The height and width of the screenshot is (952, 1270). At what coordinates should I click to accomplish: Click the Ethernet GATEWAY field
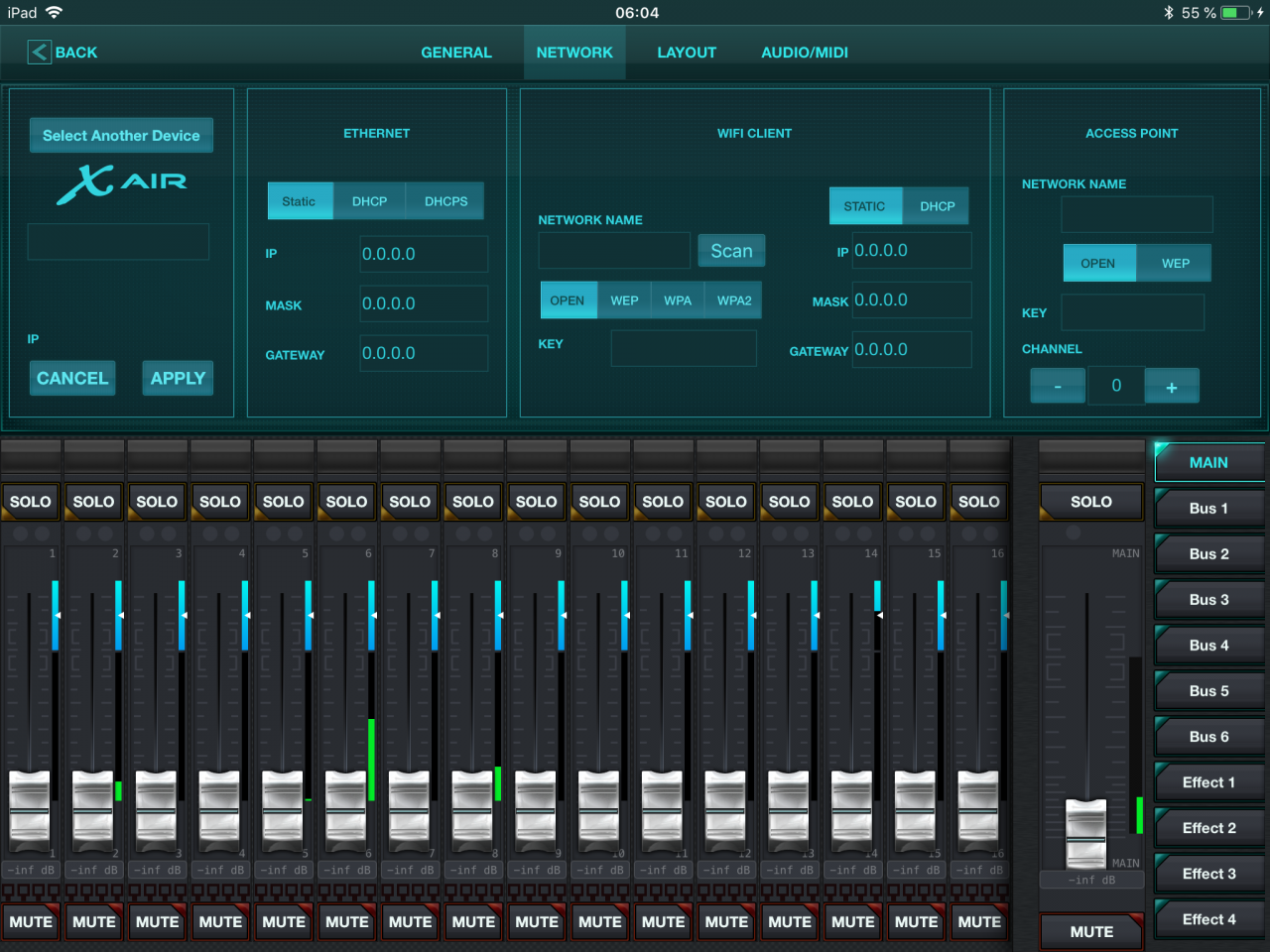(424, 353)
